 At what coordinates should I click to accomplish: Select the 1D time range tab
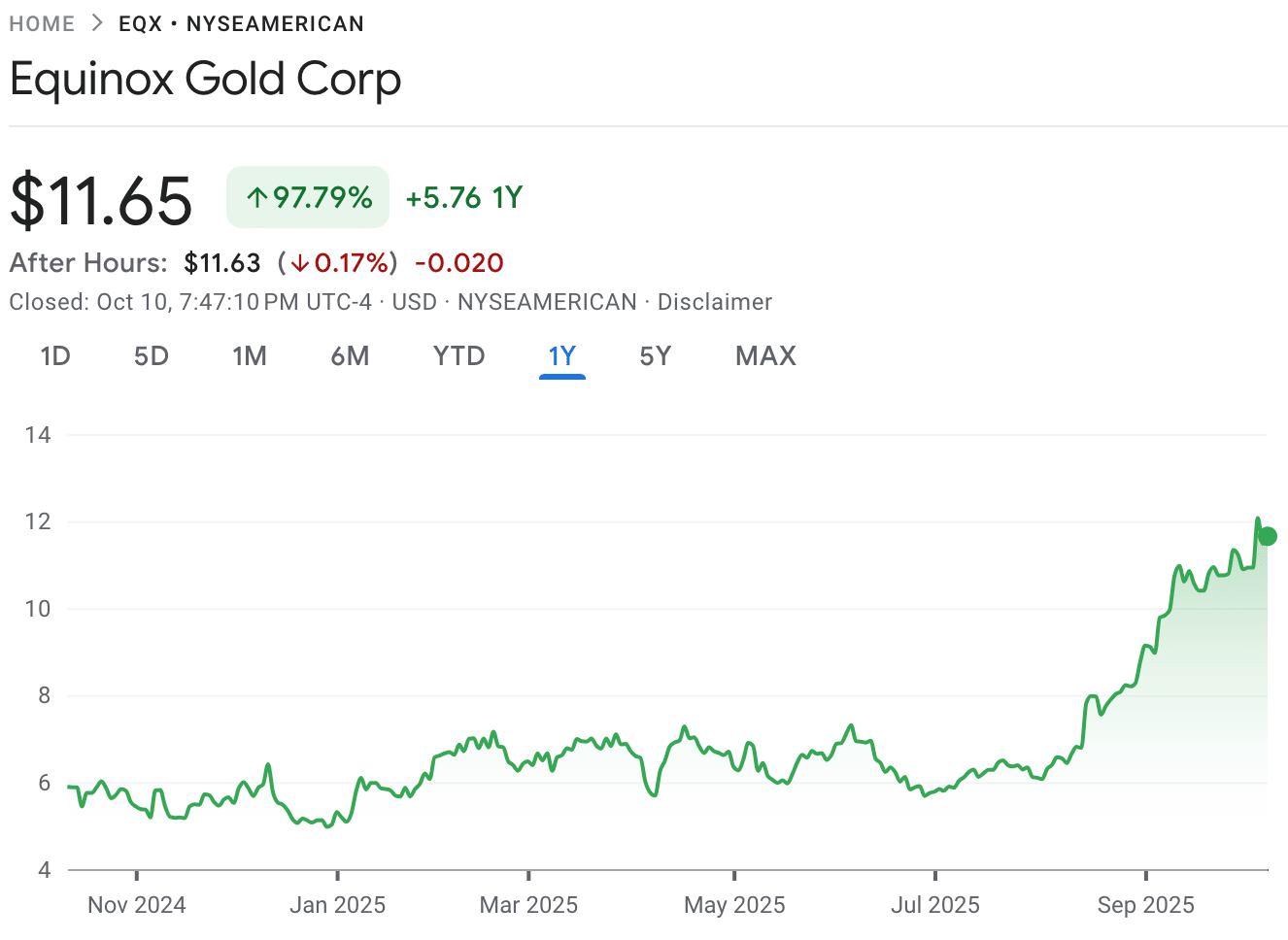[x=55, y=356]
